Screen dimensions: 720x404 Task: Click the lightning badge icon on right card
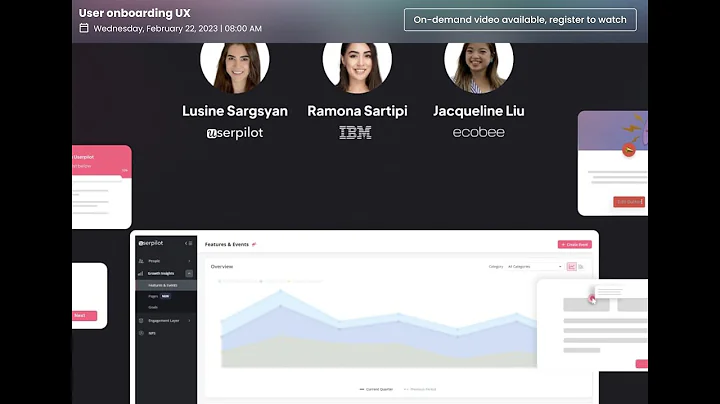point(629,150)
